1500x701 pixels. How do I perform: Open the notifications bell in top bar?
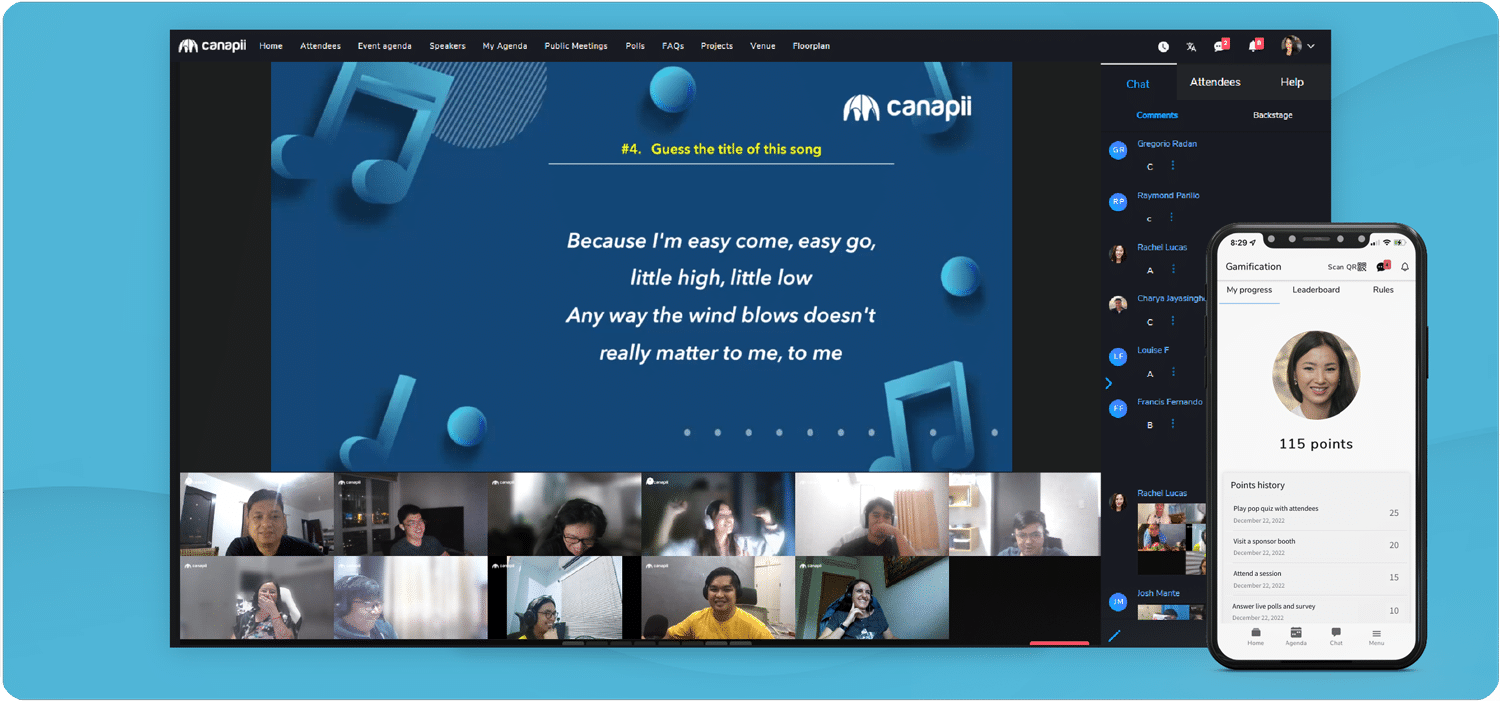(1254, 45)
